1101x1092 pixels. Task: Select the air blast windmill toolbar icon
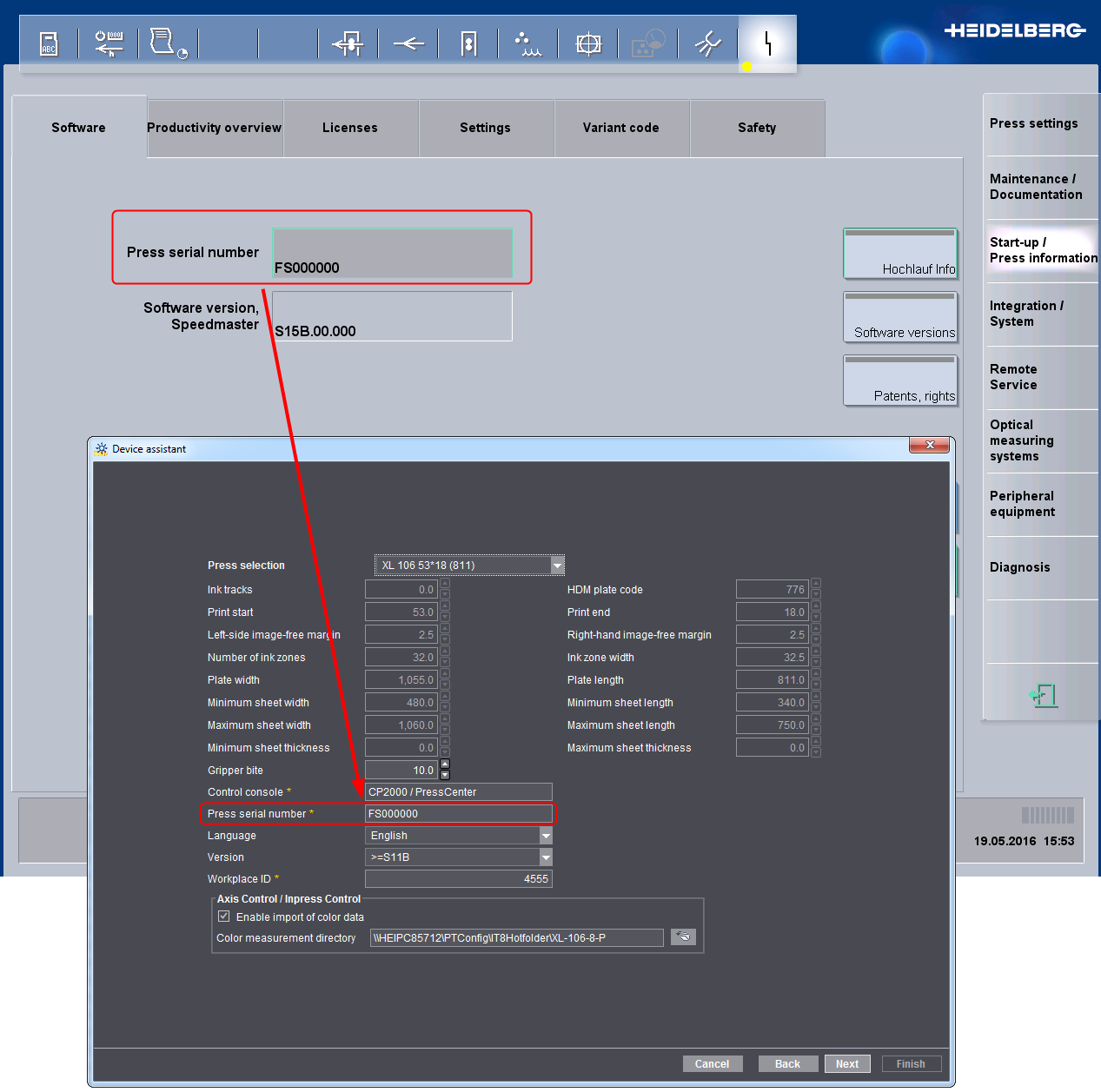tap(707, 43)
